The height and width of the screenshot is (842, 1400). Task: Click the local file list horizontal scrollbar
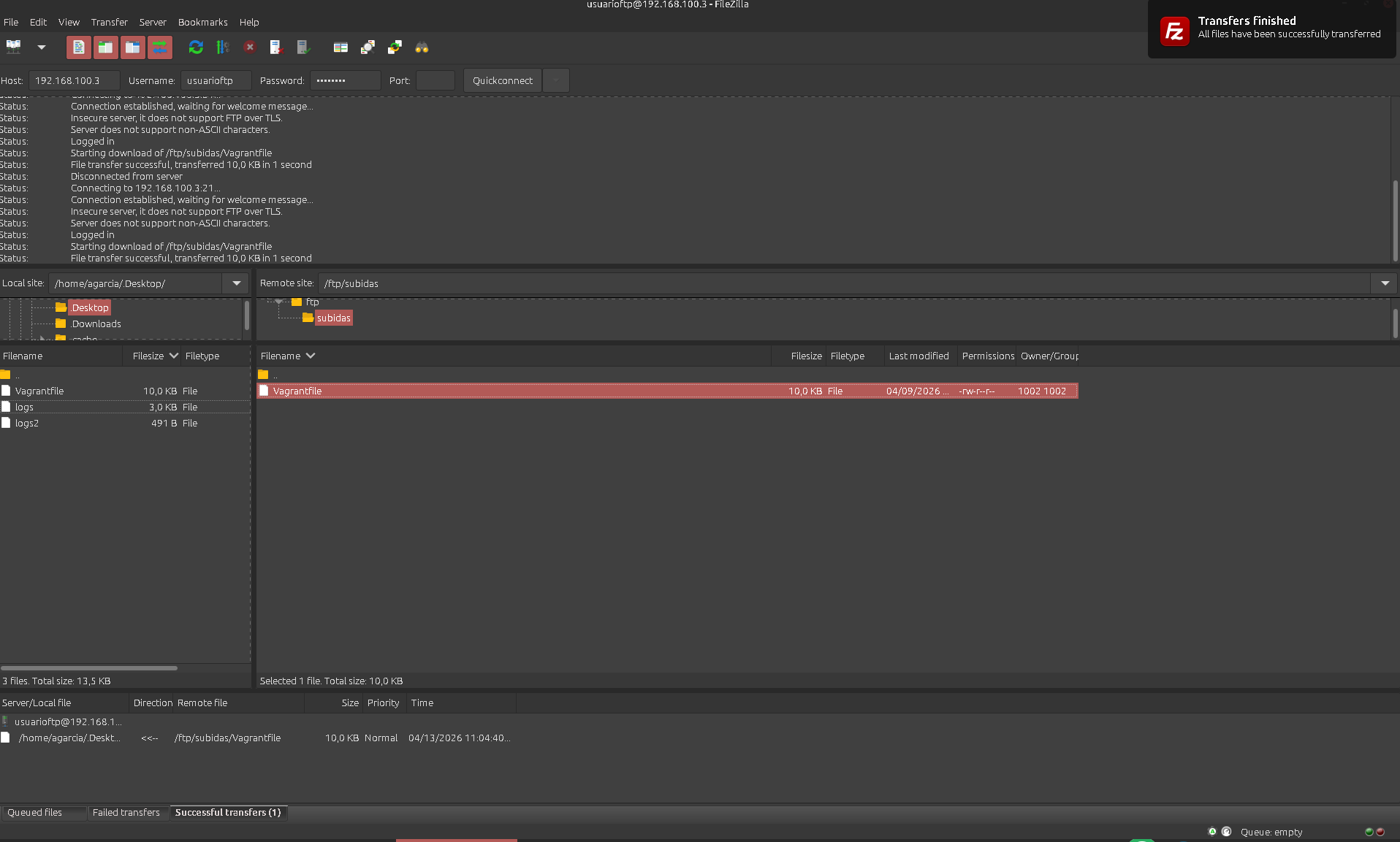pyautogui.click(x=89, y=667)
